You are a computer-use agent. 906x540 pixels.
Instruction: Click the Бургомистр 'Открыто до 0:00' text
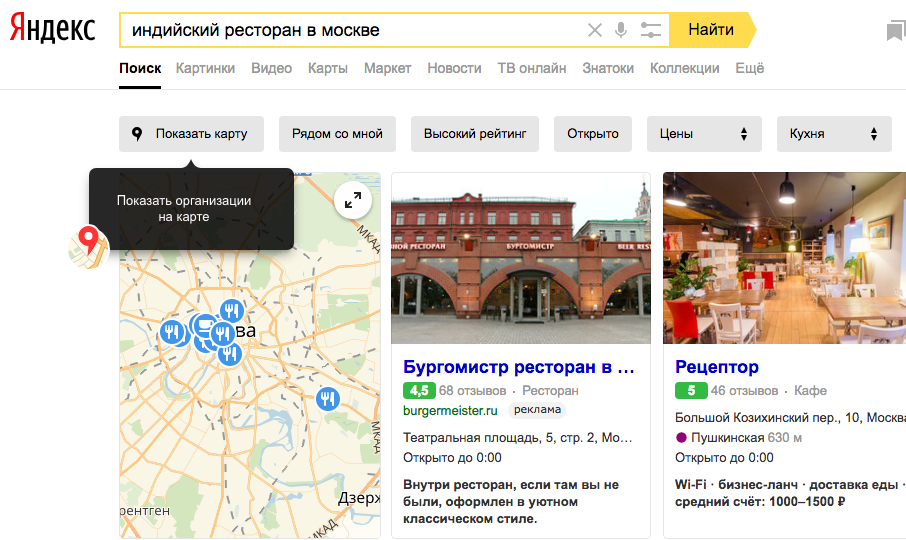click(452, 458)
